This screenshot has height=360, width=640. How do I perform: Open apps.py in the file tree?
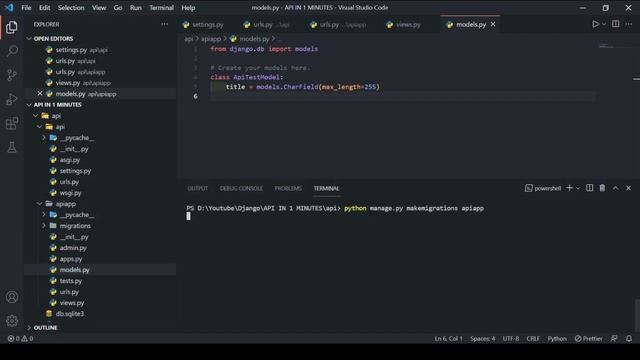click(71, 259)
